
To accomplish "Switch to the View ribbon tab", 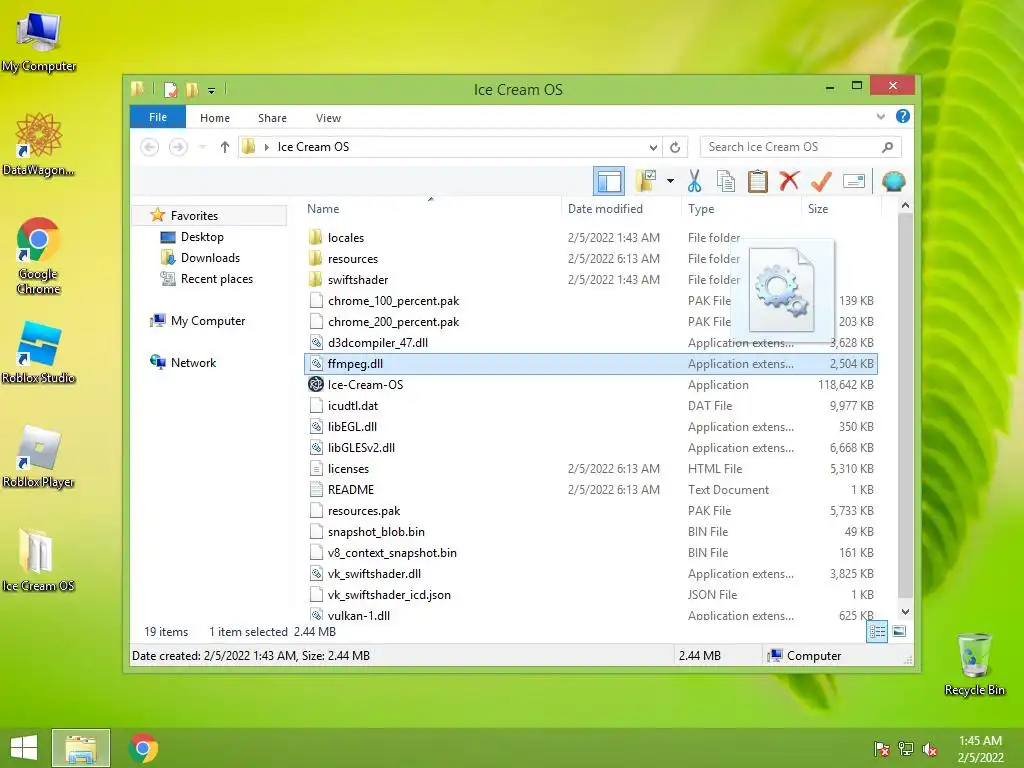I will pos(328,118).
